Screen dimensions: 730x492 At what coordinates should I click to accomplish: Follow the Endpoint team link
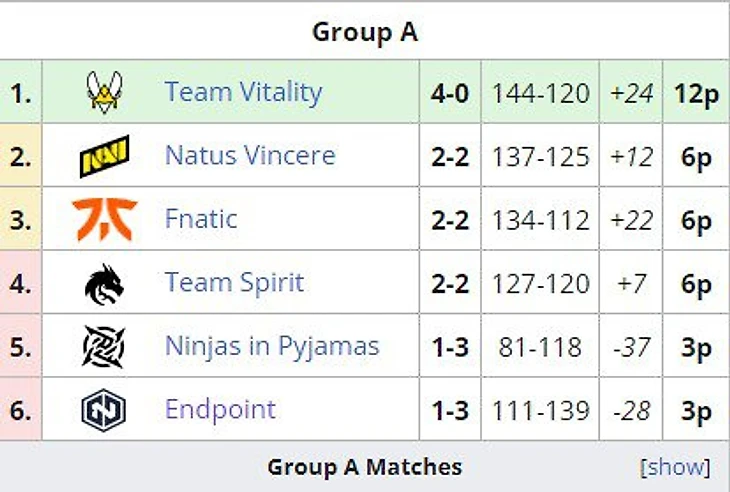click(x=220, y=410)
